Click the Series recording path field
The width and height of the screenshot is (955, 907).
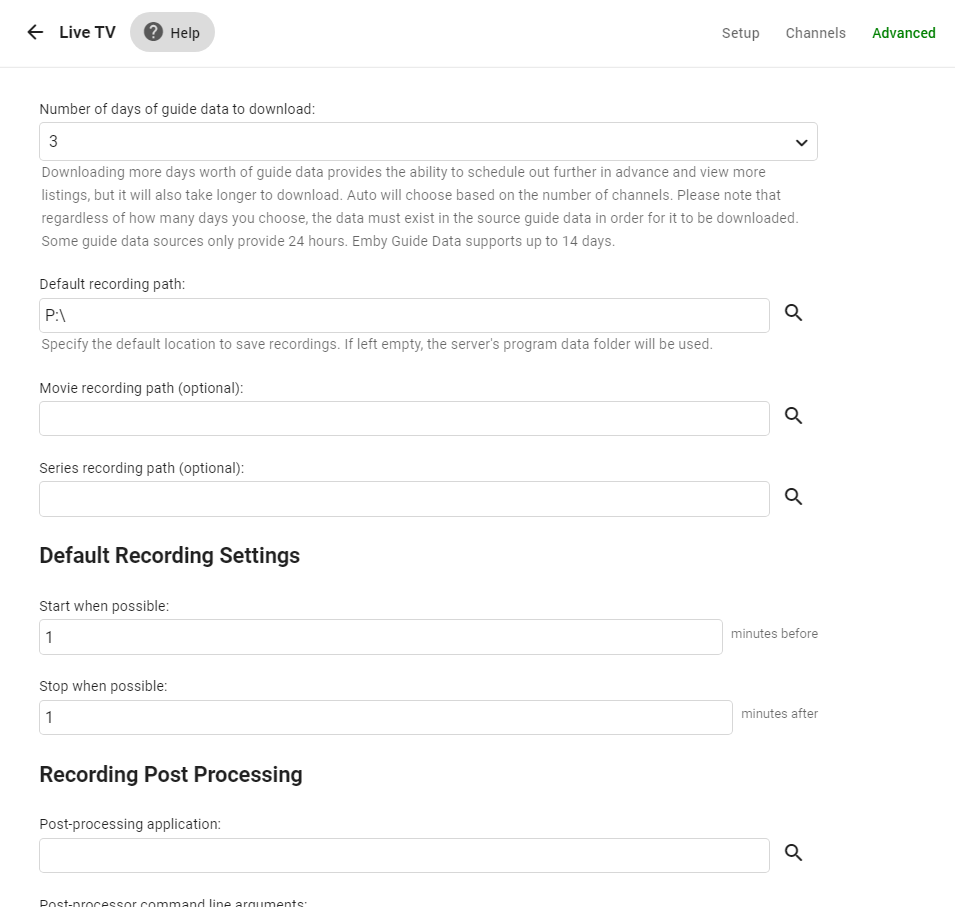[x=404, y=498]
